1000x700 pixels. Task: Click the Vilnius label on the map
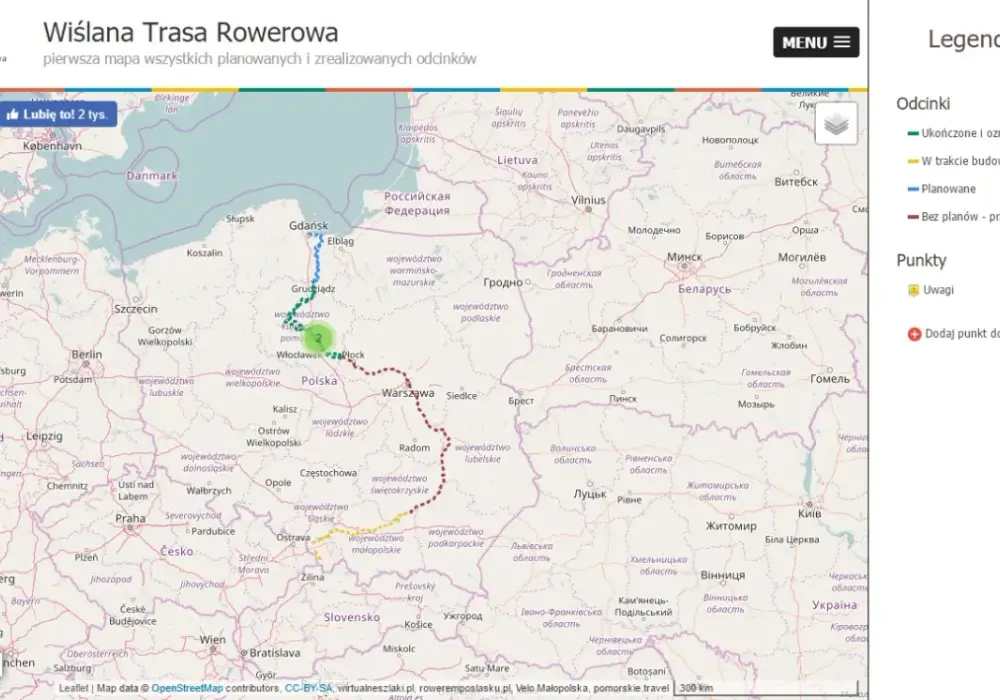(588, 200)
